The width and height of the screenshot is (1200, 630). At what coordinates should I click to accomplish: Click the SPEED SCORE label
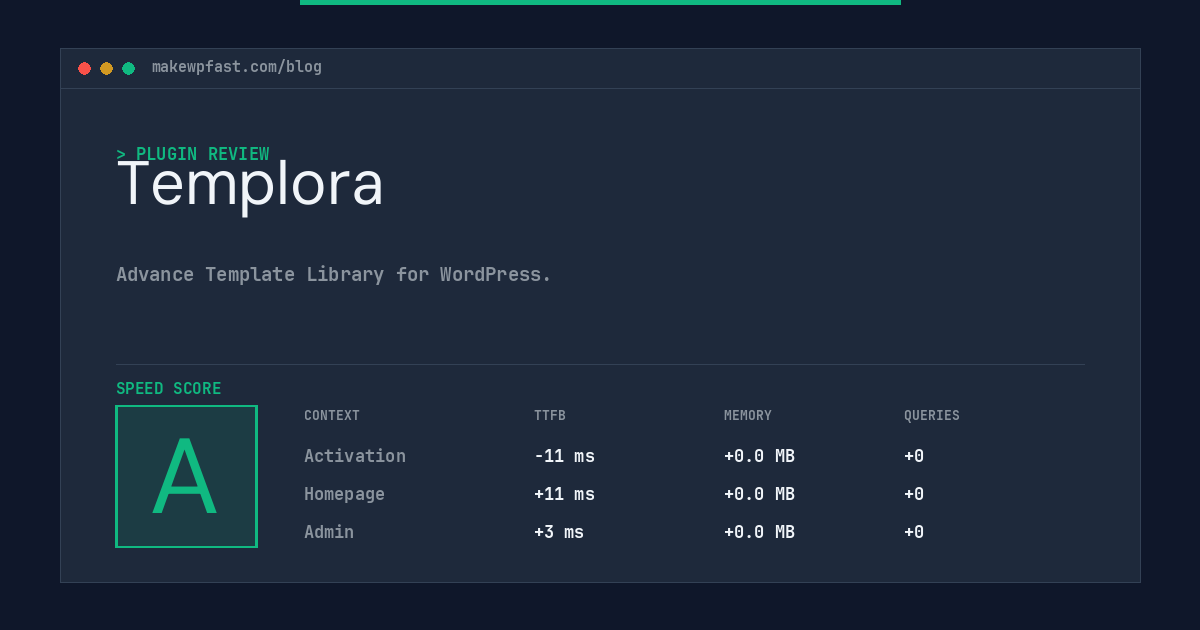pos(169,389)
